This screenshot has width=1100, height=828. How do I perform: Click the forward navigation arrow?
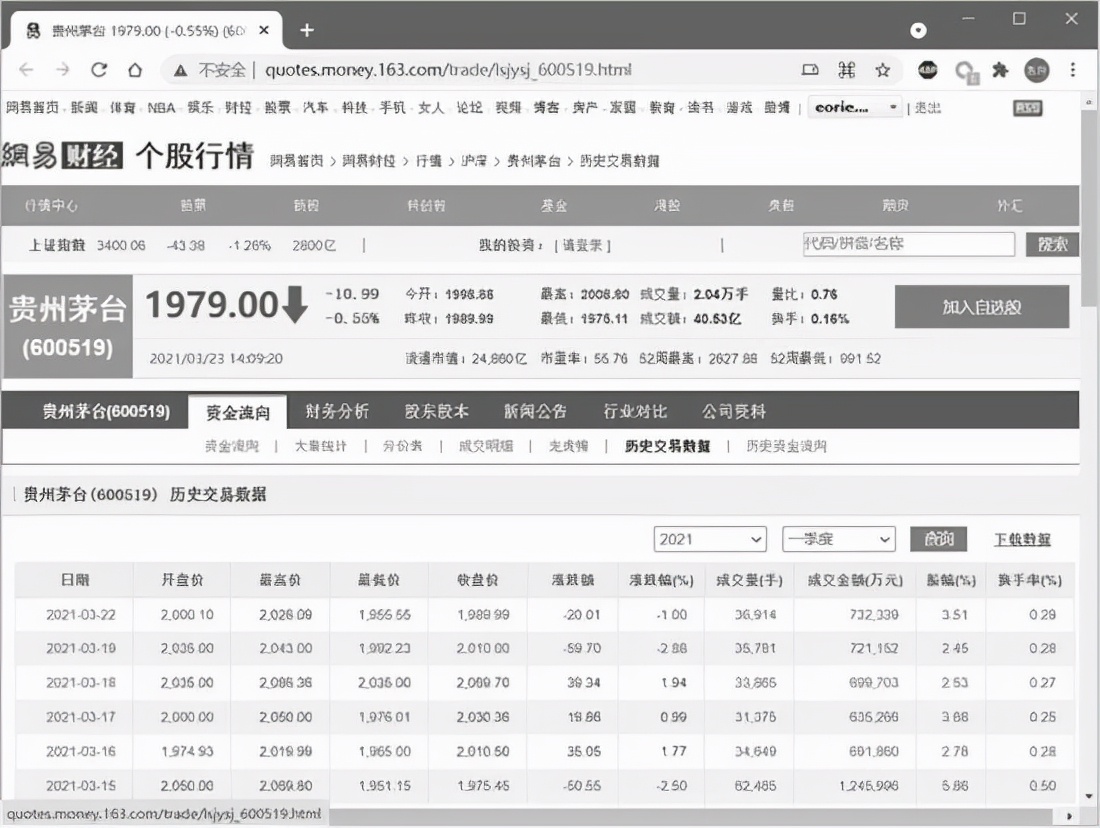point(63,71)
